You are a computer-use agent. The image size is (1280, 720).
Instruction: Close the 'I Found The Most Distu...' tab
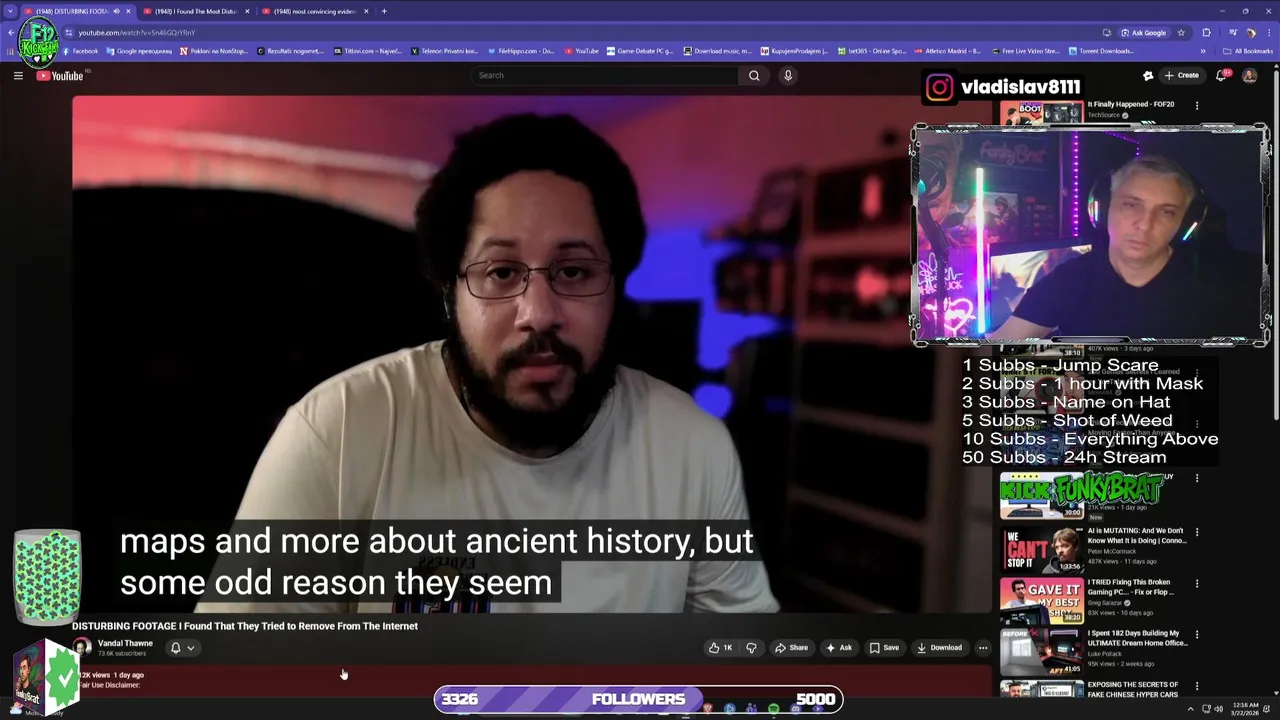tap(247, 11)
